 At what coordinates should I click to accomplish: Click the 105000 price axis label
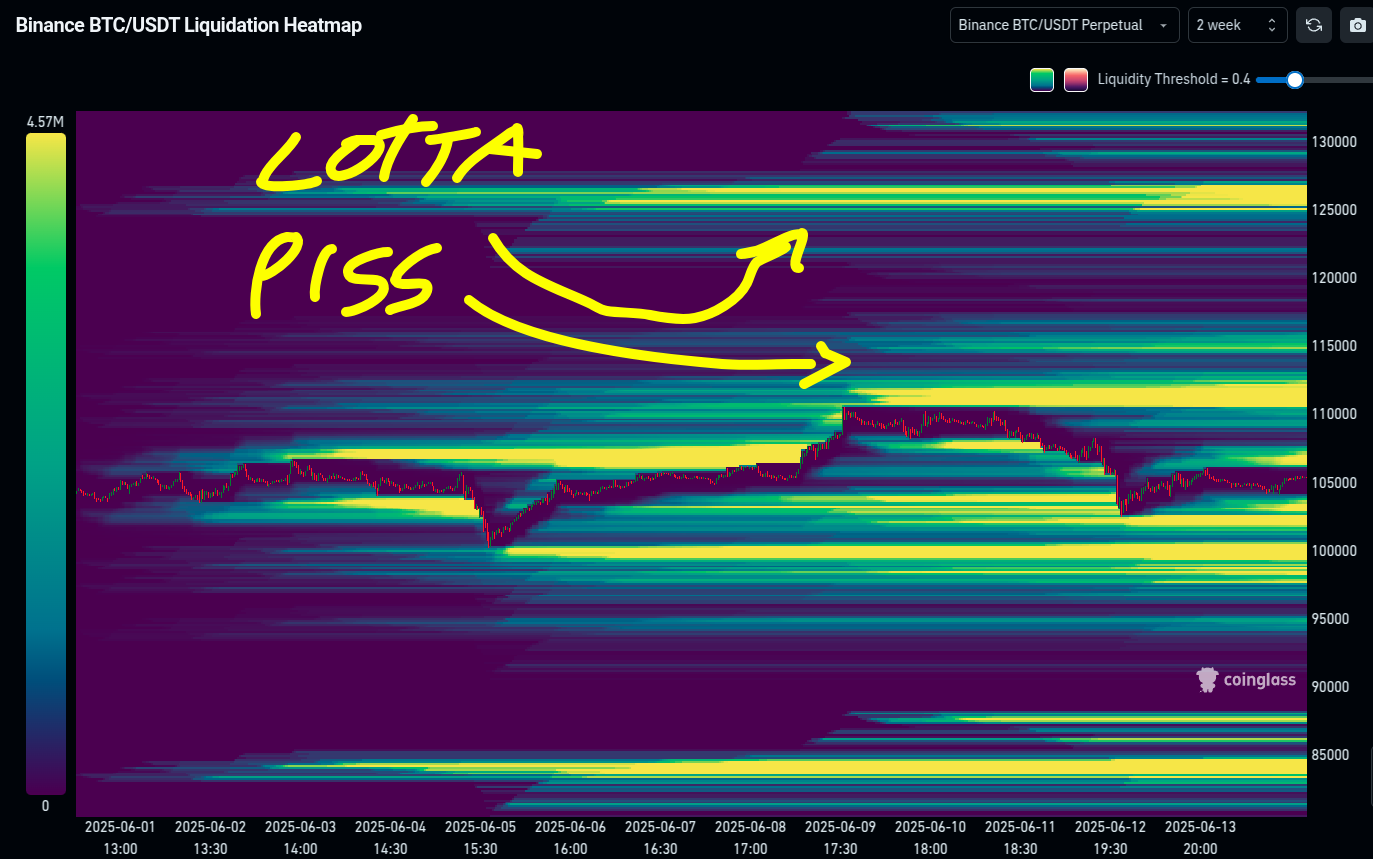click(x=1332, y=483)
